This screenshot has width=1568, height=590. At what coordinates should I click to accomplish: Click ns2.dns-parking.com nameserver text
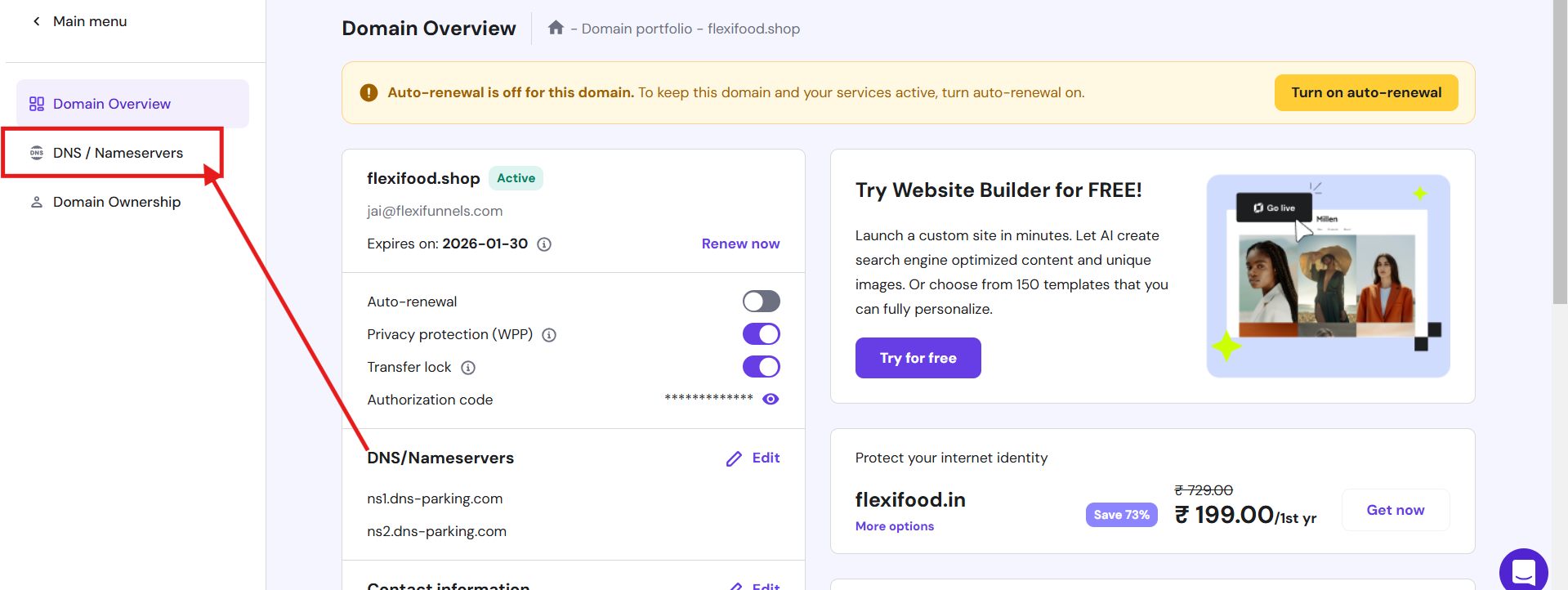436,531
